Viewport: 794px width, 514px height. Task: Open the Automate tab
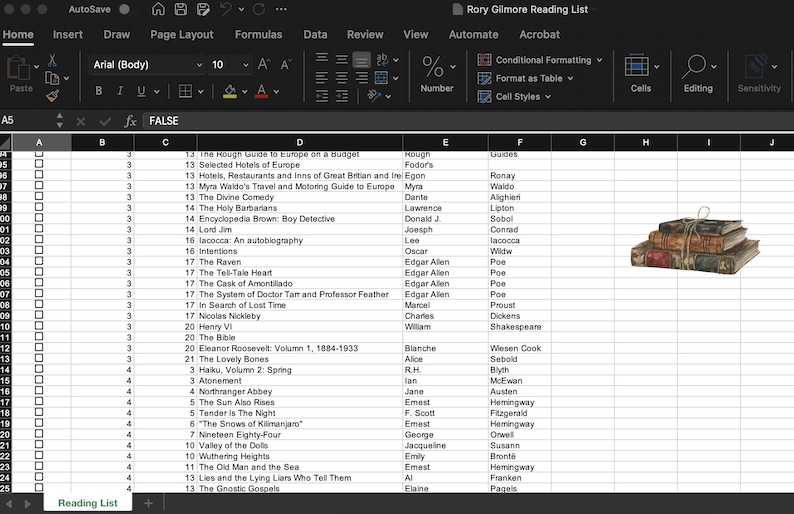[473, 34]
